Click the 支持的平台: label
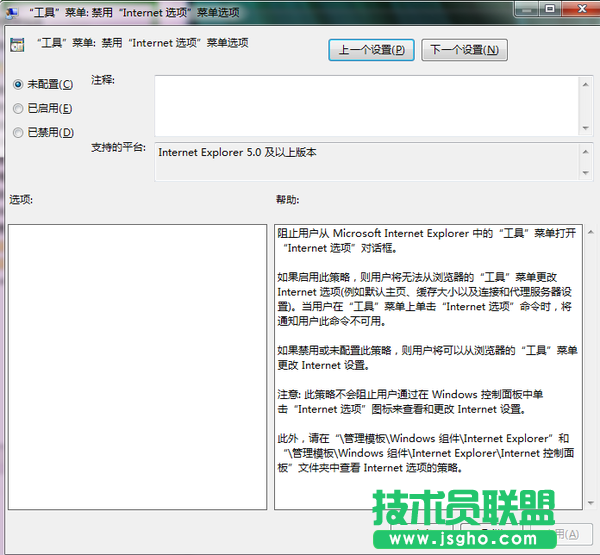Screen dimensions: 600x555 pyautogui.click(x=119, y=147)
